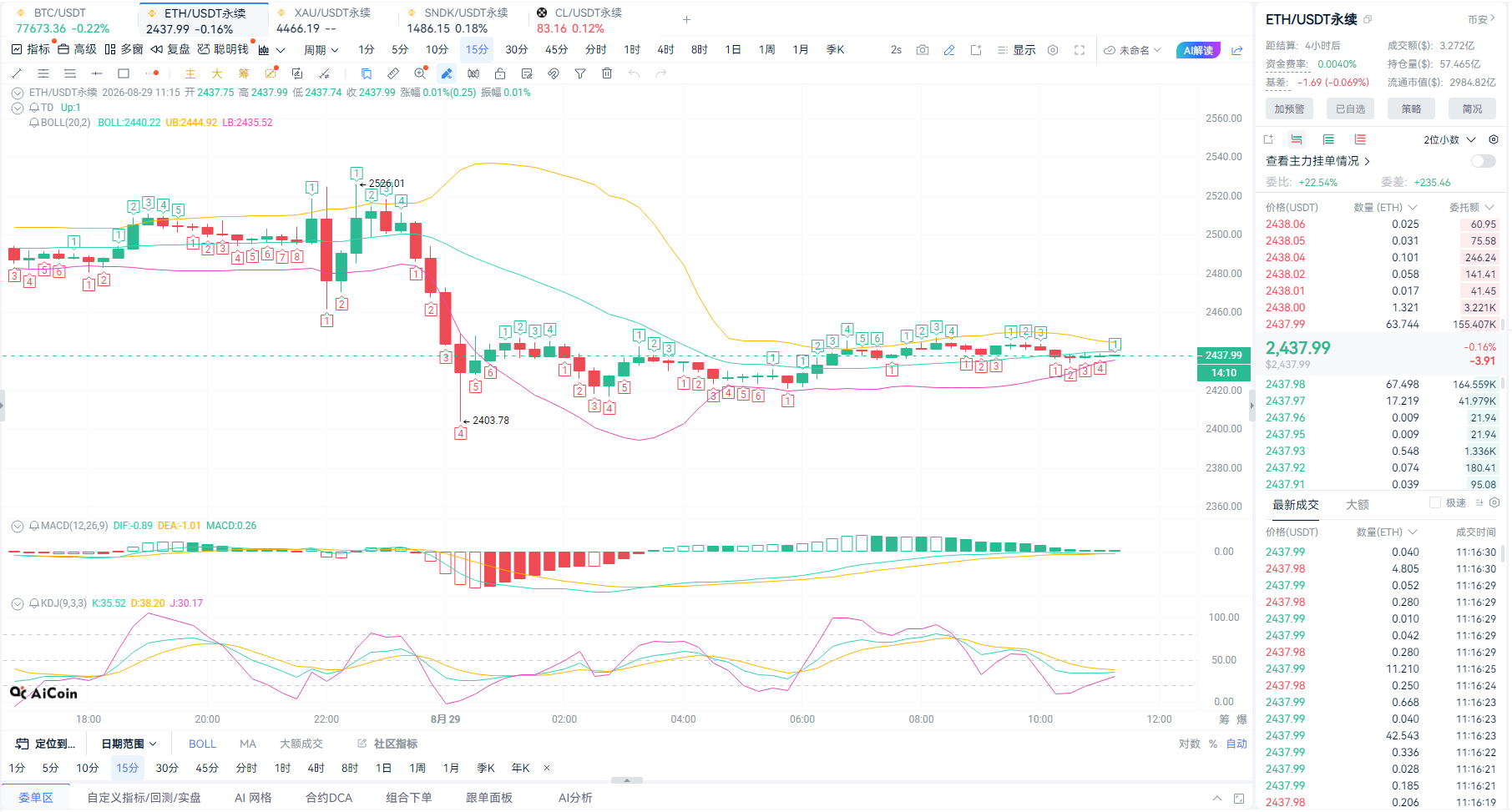1512x812 pixels.
Task: Toggle the 查看主力挂单情况 switch
Action: click(1483, 161)
